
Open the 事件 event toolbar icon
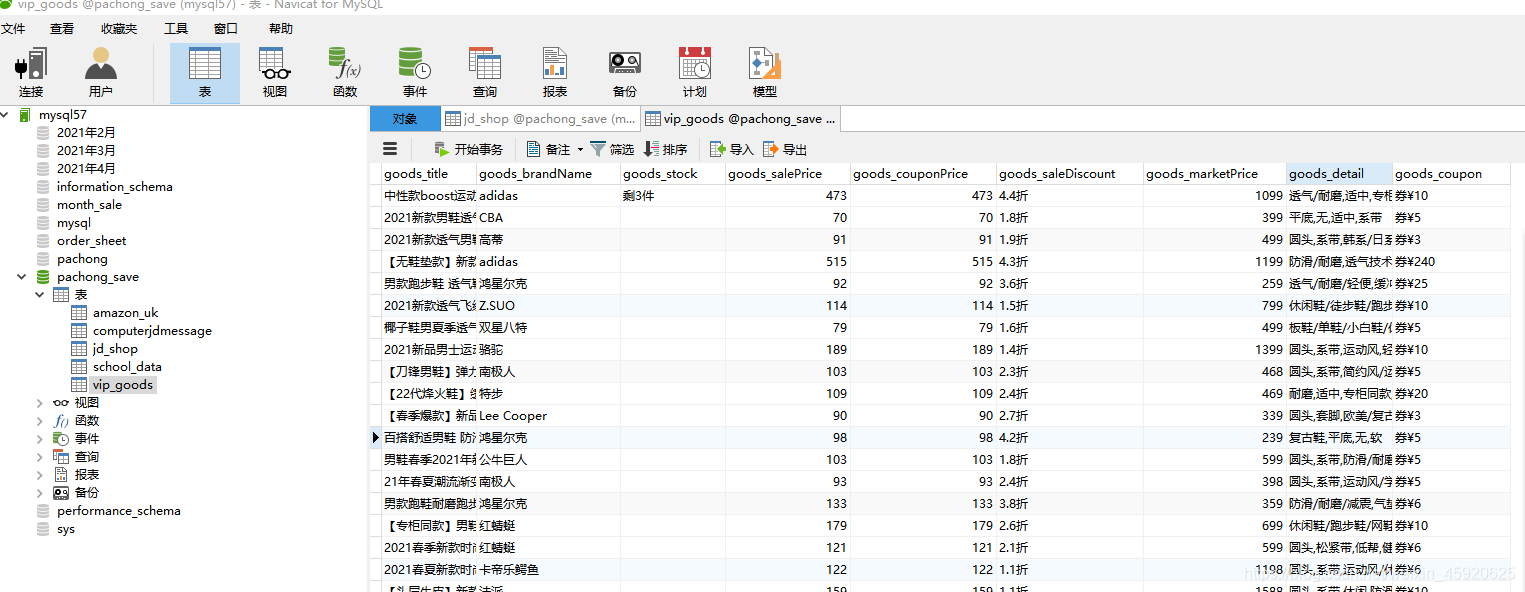(415, 73)
